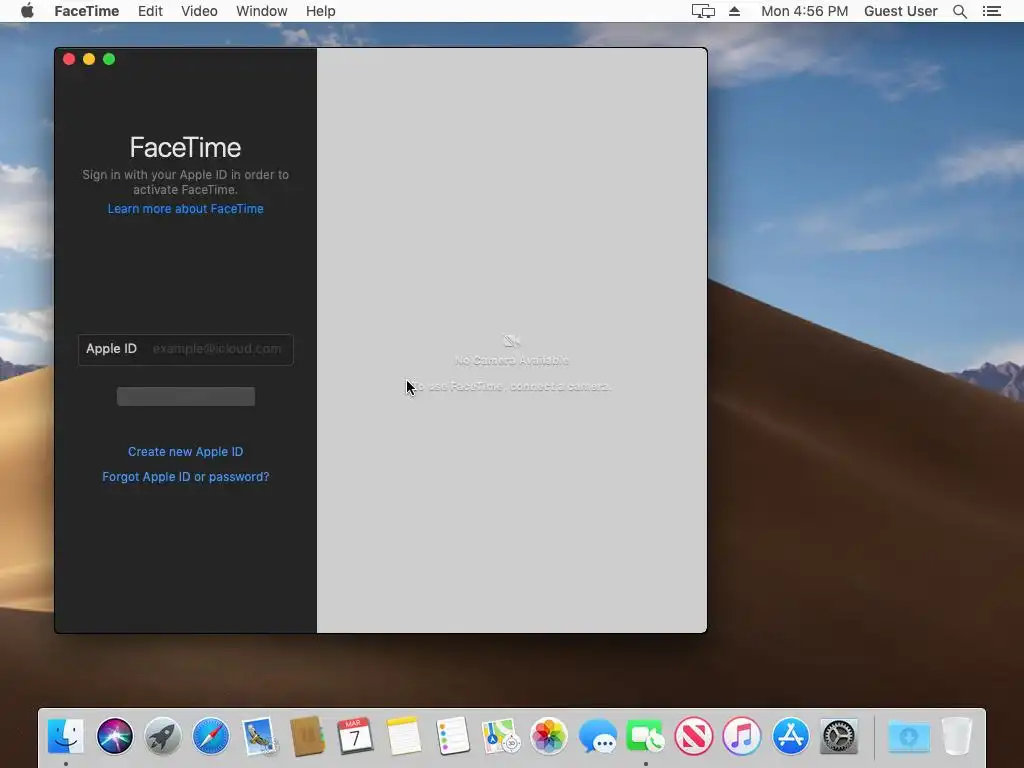Follow the Learn more about FaceTime link
Viewport: 1024px width, 768px height.
[x=185, y=209]
